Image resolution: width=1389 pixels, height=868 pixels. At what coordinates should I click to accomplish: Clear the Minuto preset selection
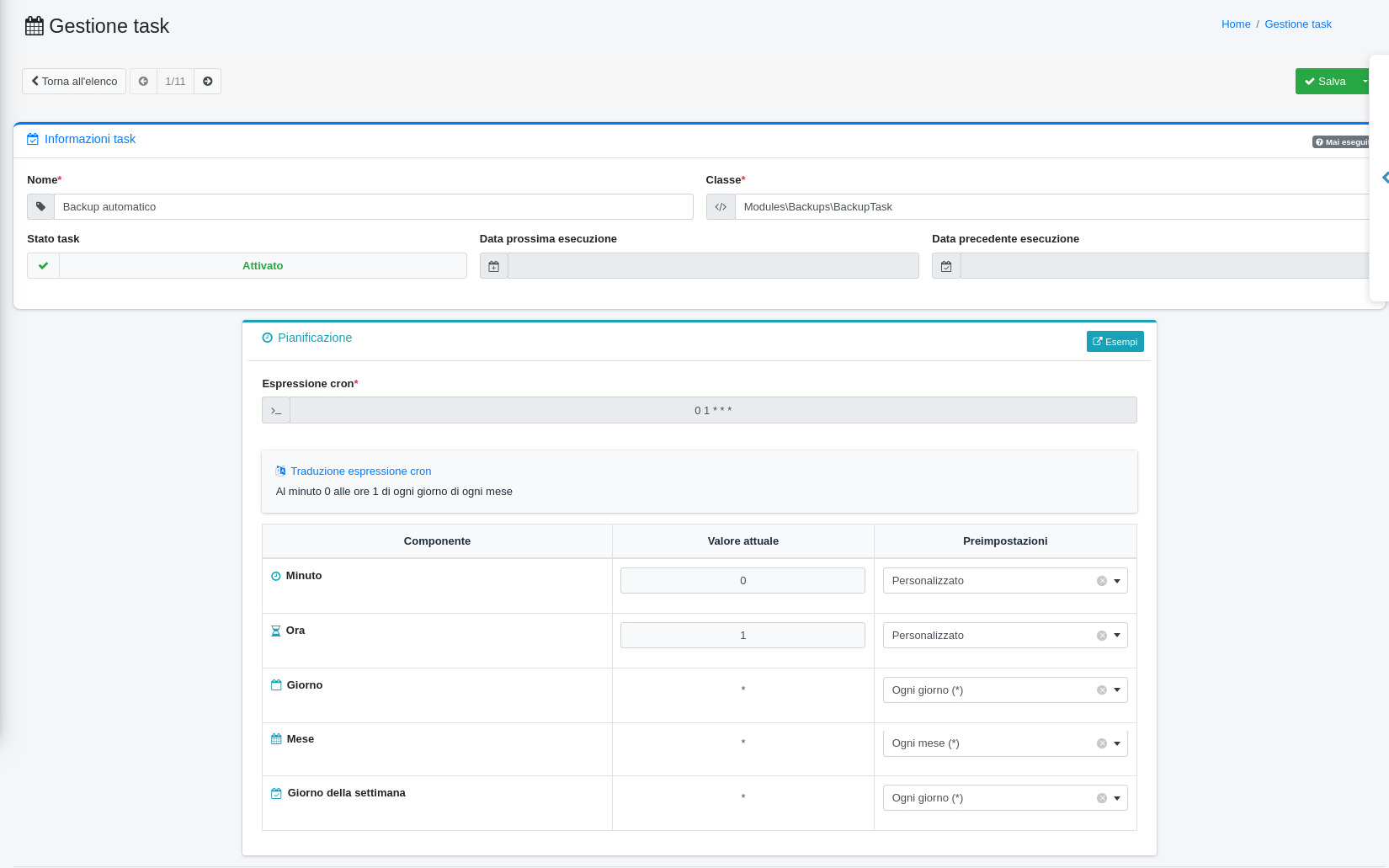pyautogui.click(x=1101, y=581)
